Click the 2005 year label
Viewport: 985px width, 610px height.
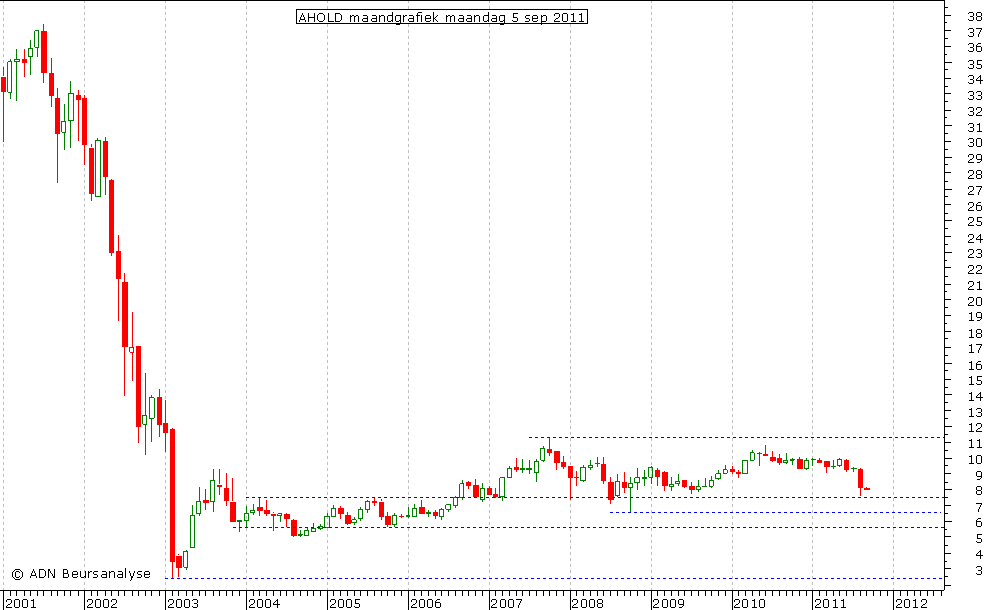click(345, 604)
